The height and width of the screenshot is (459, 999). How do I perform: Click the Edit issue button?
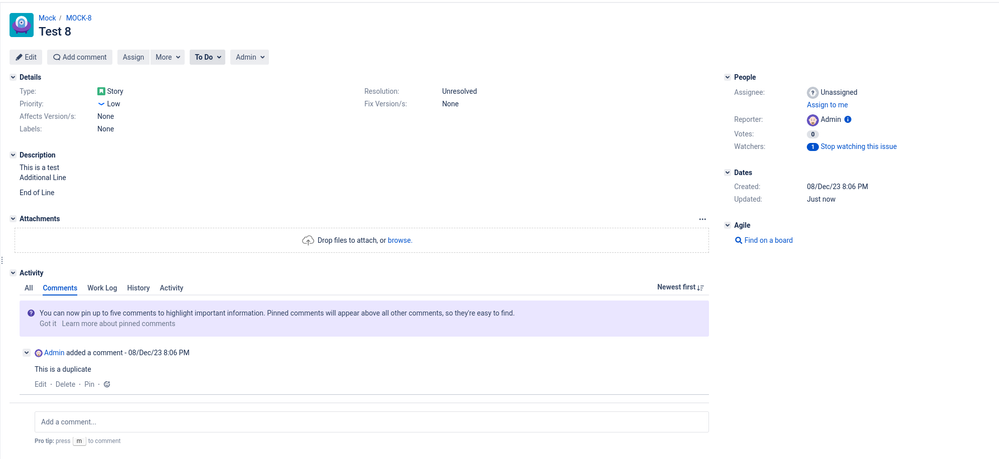click(x=26, y=57)
